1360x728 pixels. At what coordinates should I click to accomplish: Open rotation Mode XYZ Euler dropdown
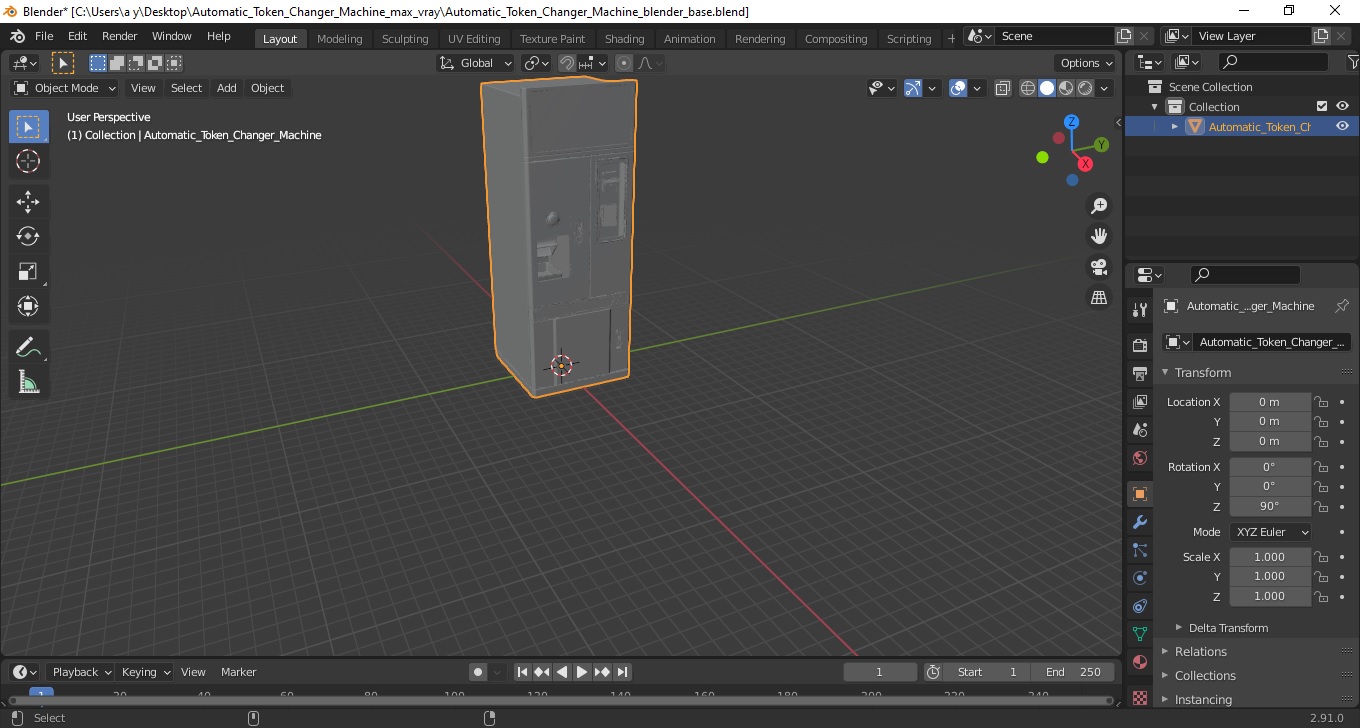(1270, 532)
